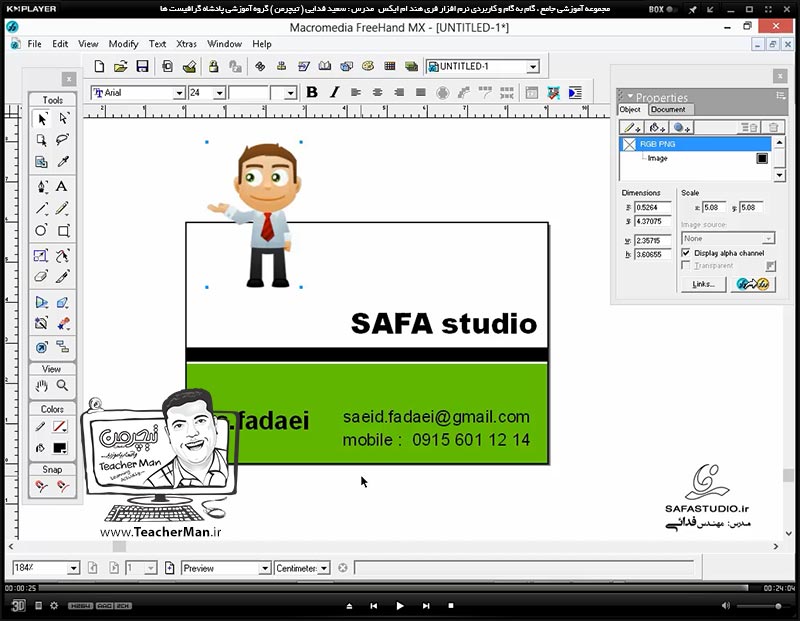
Task: Apply Italic text formatting
Action: [x=334, y=92]
